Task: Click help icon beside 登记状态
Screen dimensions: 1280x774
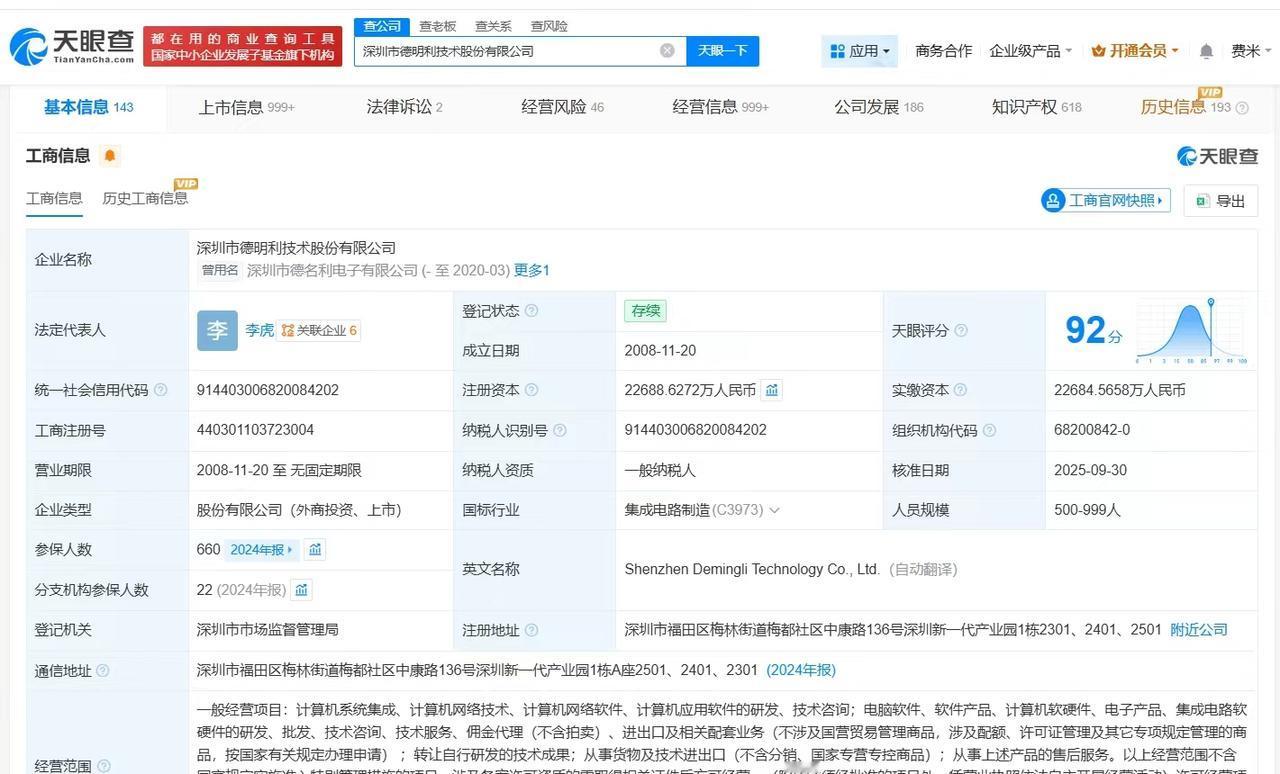Action: tap(532, 311)
